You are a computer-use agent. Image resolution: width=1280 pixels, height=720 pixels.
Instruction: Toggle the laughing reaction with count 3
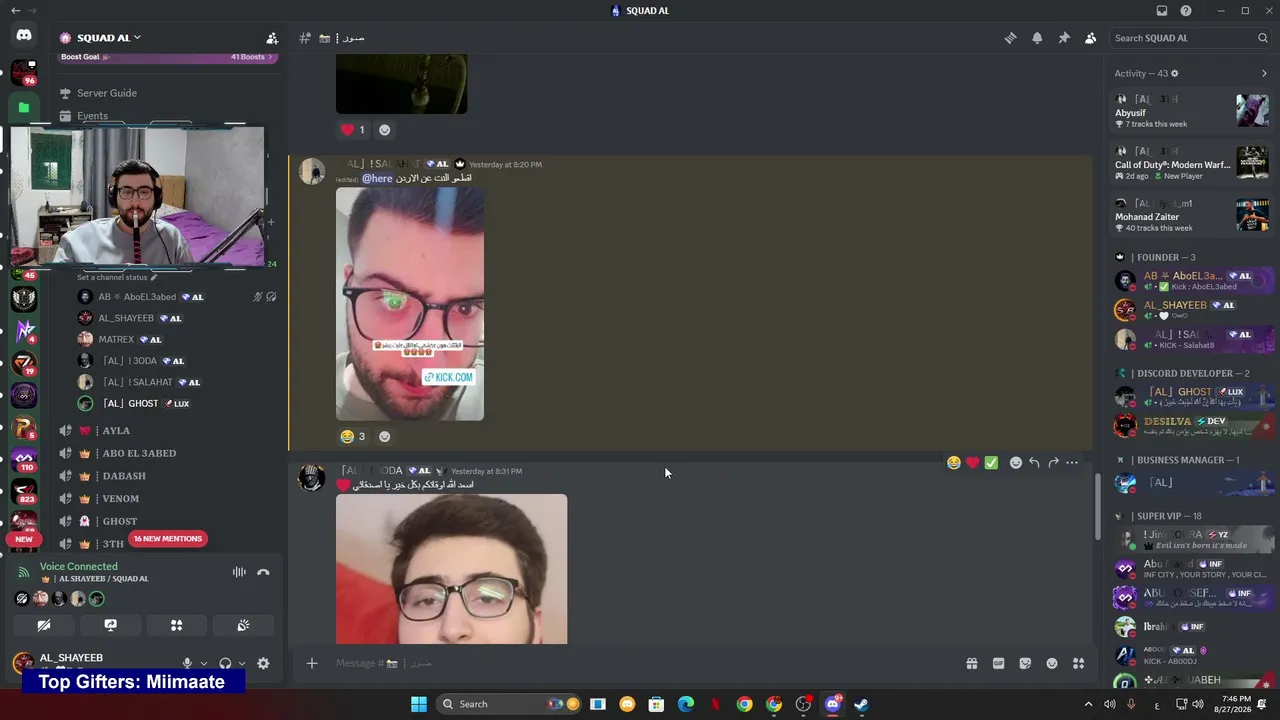click(353, 436)
